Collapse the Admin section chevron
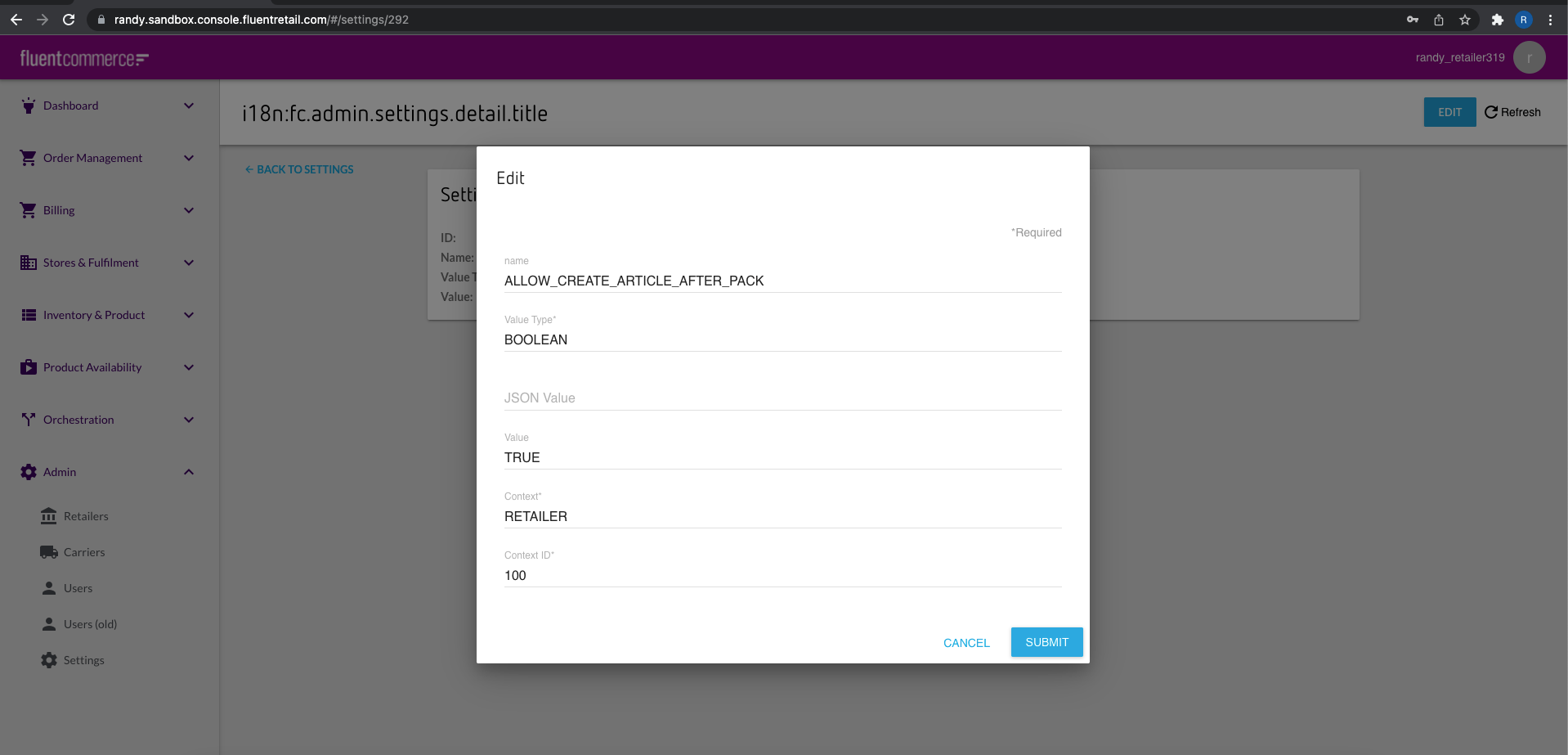The height and width of the screenshot is (755, 1568). tap(189, 472)
